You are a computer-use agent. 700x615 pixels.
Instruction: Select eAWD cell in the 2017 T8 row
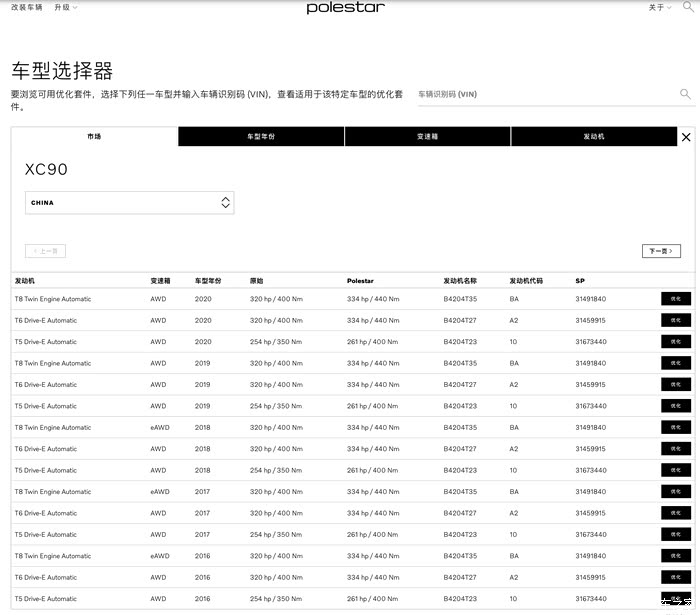[x=160, y=491]
